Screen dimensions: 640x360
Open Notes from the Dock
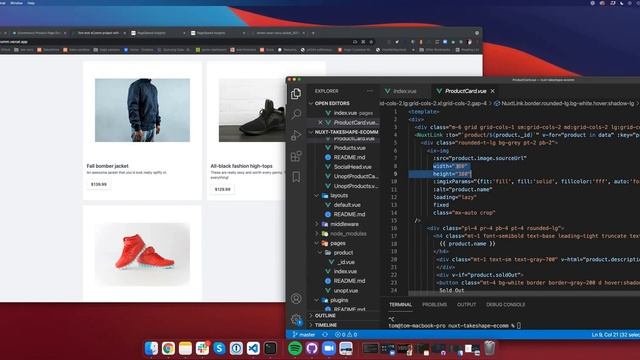(x=185, y=349)
